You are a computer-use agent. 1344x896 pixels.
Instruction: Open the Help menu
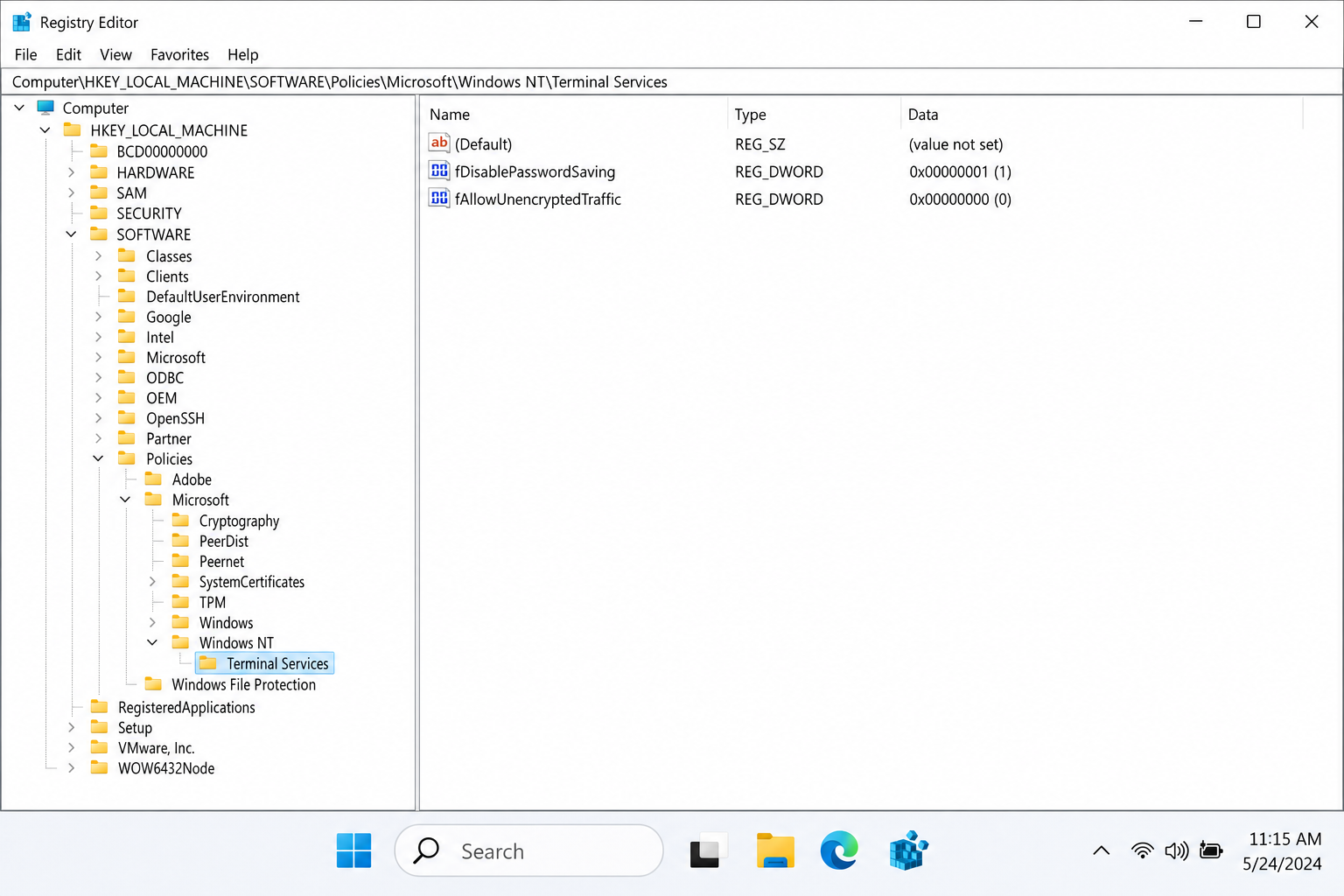click(x=242, y=54)
